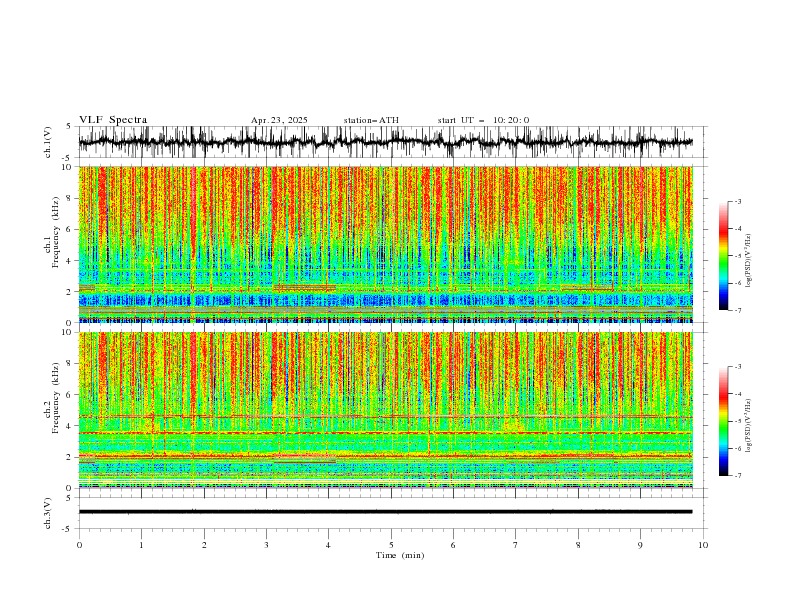Click the time axis tick label "4"

328,545
